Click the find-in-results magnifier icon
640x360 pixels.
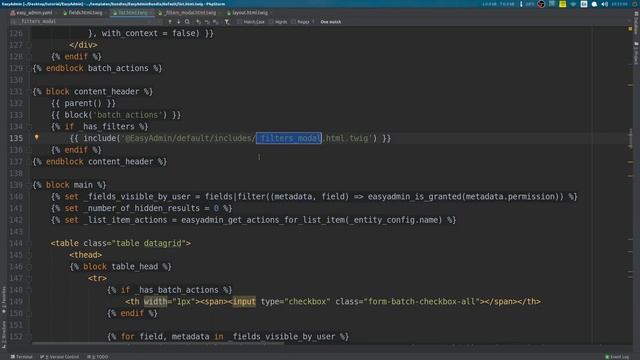coord(187,22)
